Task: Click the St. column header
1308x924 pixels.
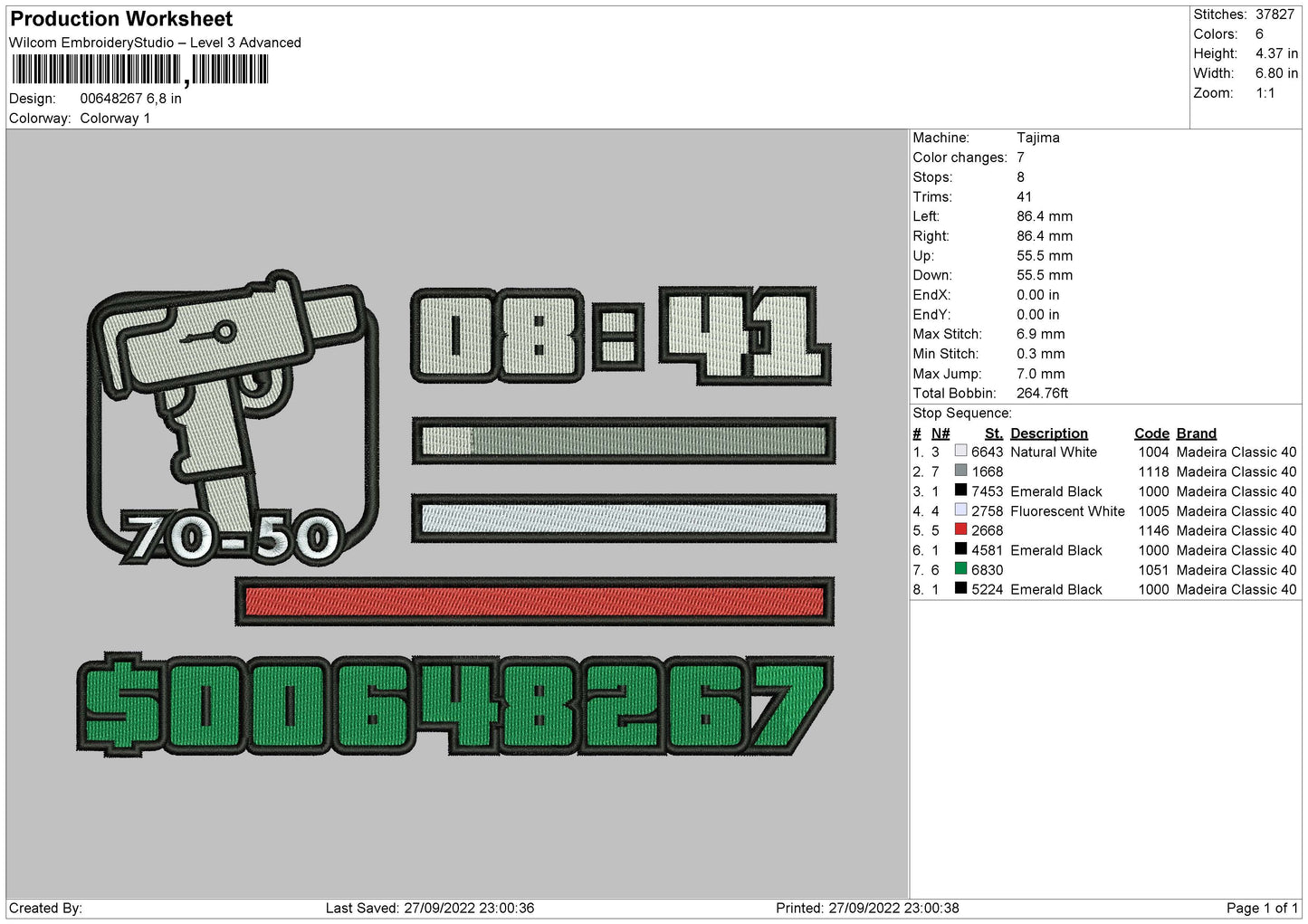Action: [x=993, y=433]
